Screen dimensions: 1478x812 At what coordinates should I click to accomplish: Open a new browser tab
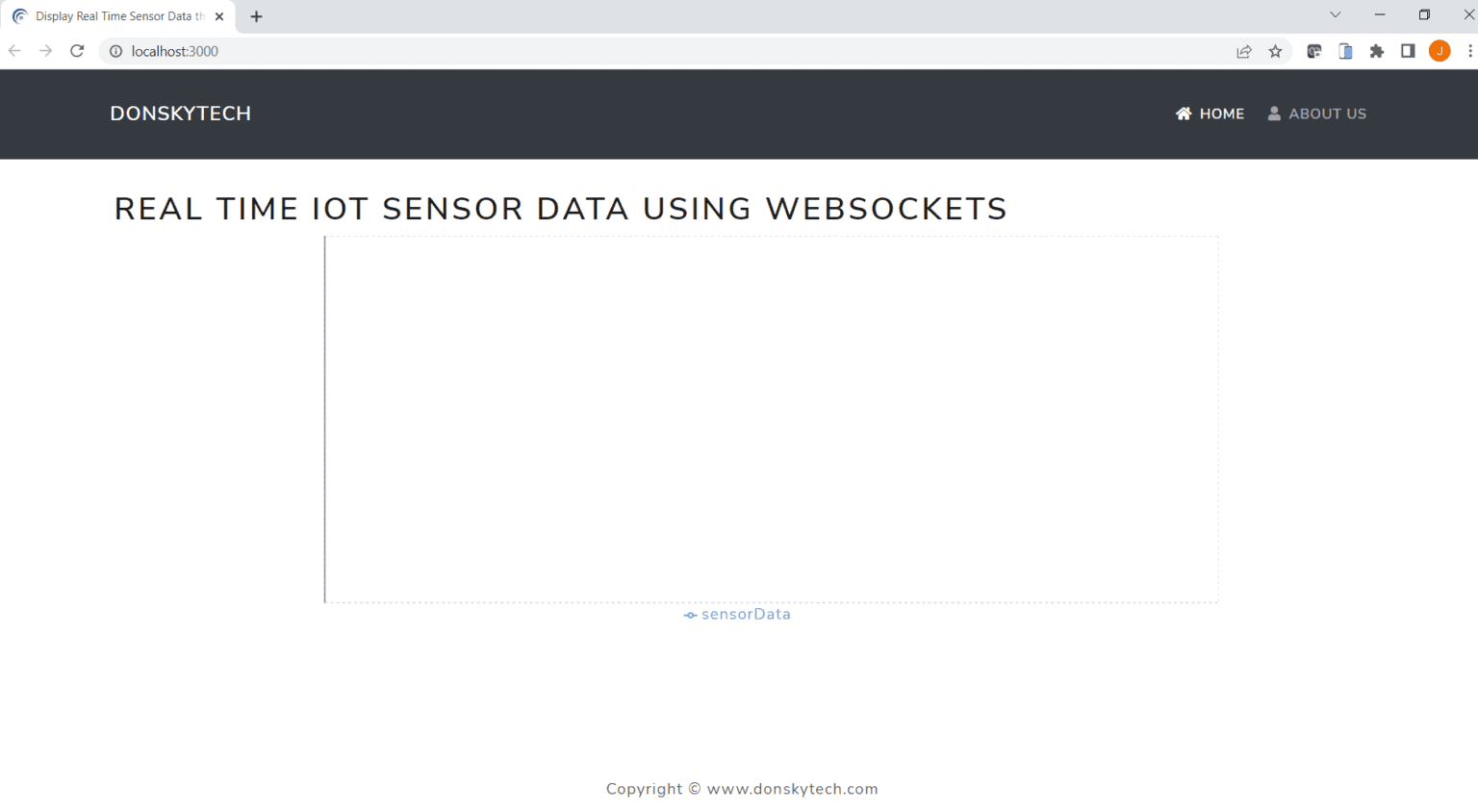tap(256, 16)
